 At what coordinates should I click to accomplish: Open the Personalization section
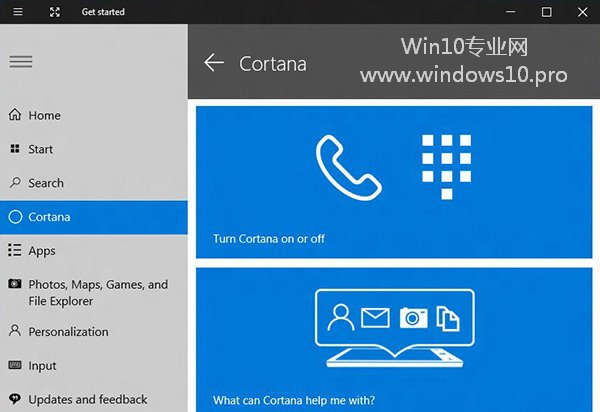(94, 332)
